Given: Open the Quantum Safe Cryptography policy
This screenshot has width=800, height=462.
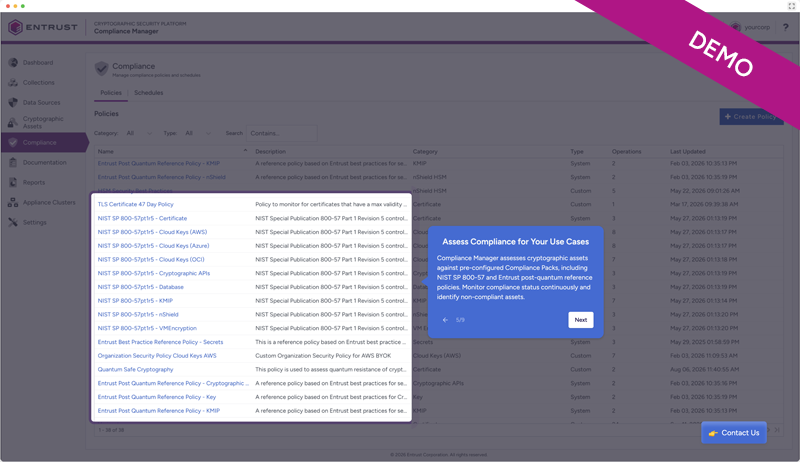Looking at the screenshot, I should pyautogui.click(x=135, y=370).
